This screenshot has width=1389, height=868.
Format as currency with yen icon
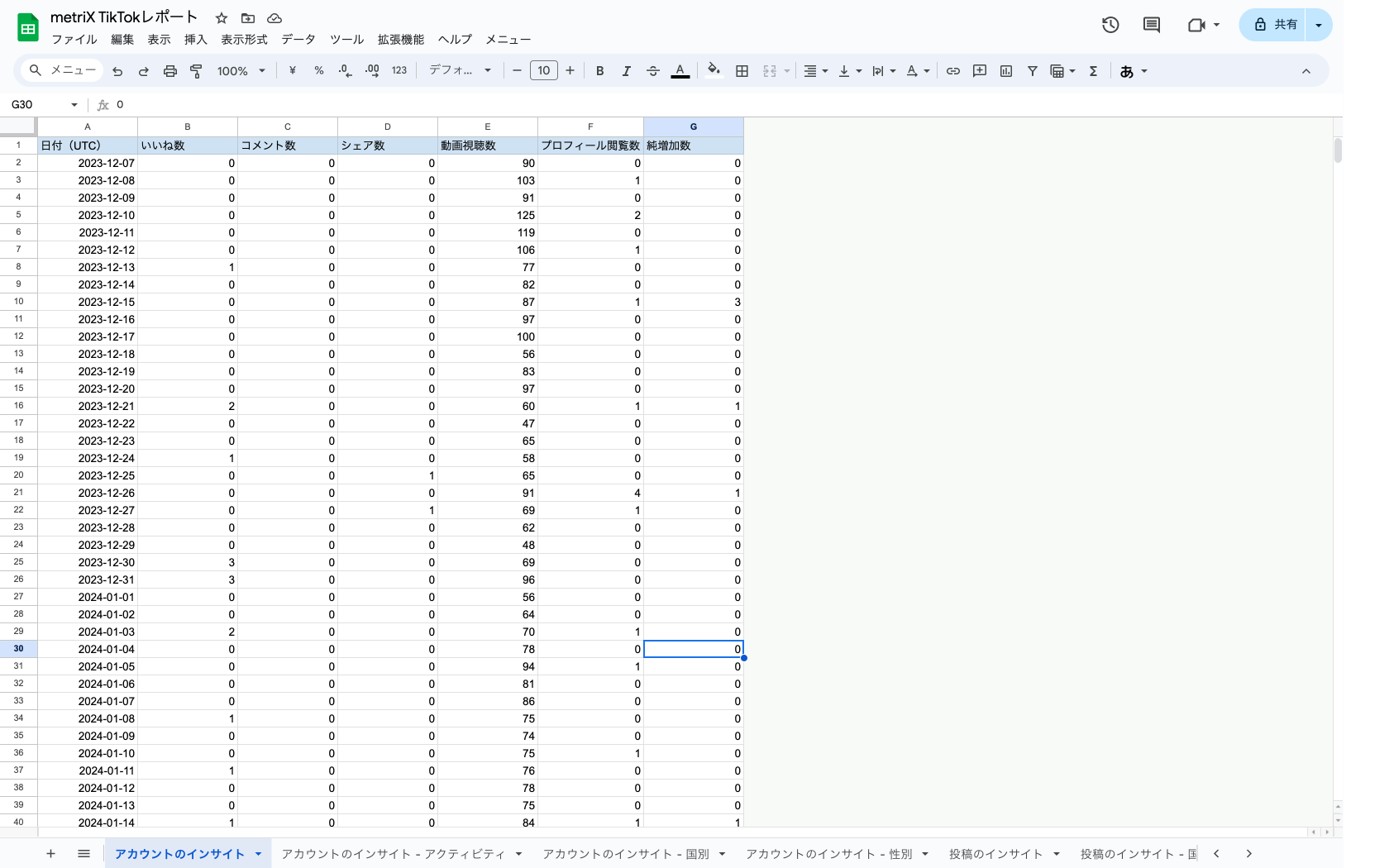click(x=292, y=71)
